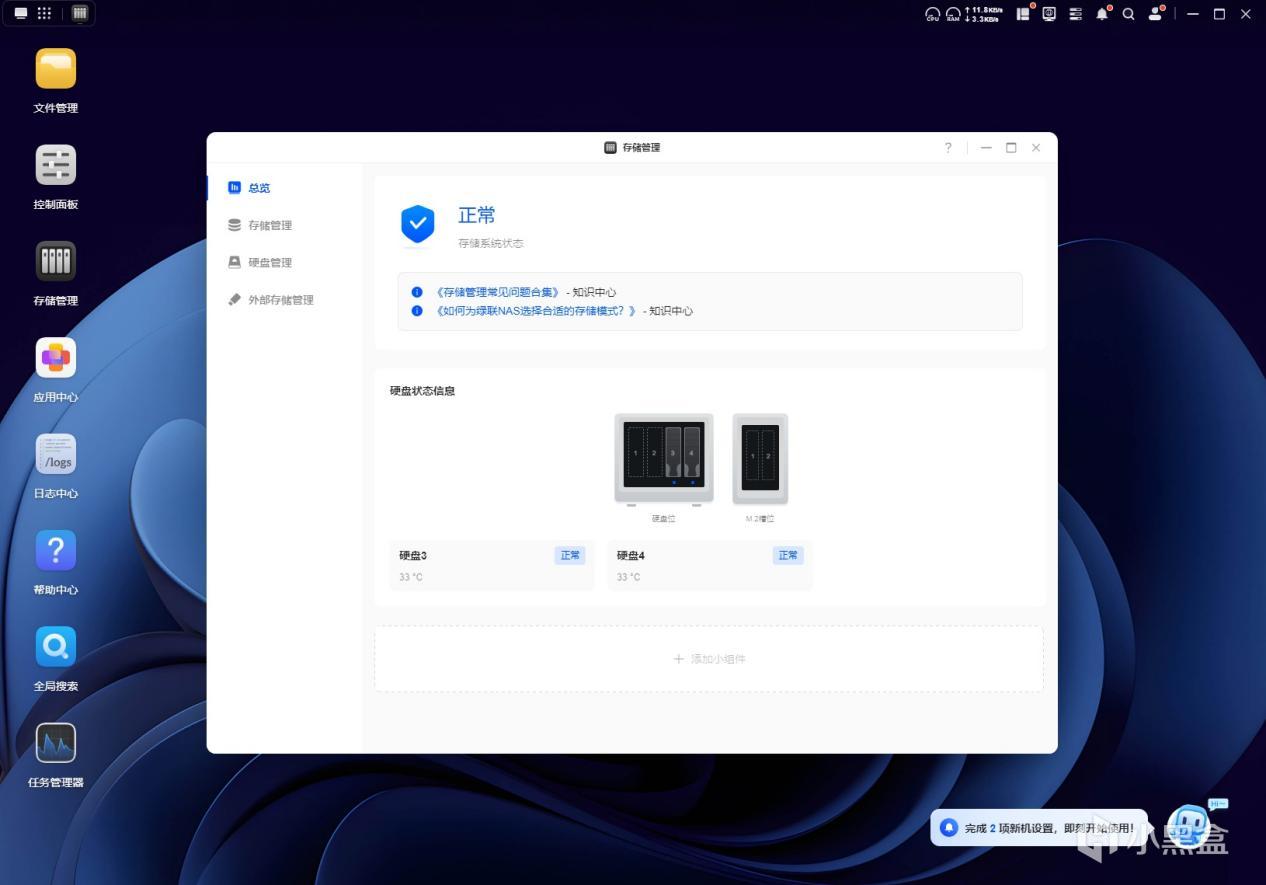Open the 完成 2 项新机设置 notification
1266x885 pixels.
(1039, 828)
